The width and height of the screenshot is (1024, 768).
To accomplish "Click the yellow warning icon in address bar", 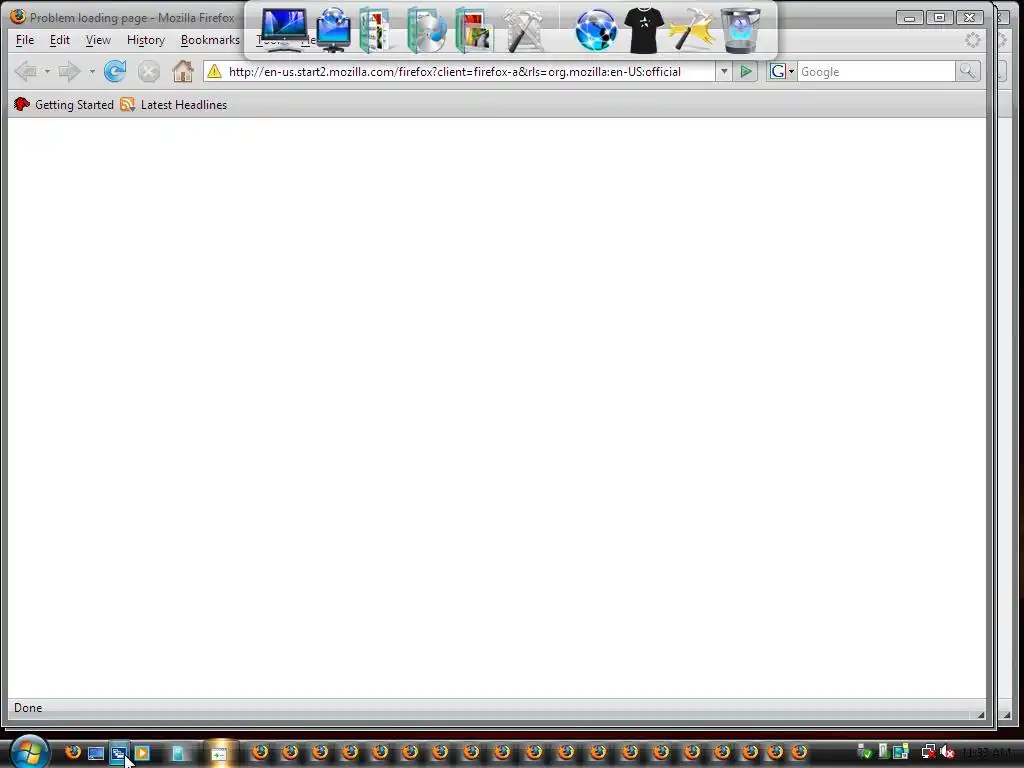I will pos(214,72).
